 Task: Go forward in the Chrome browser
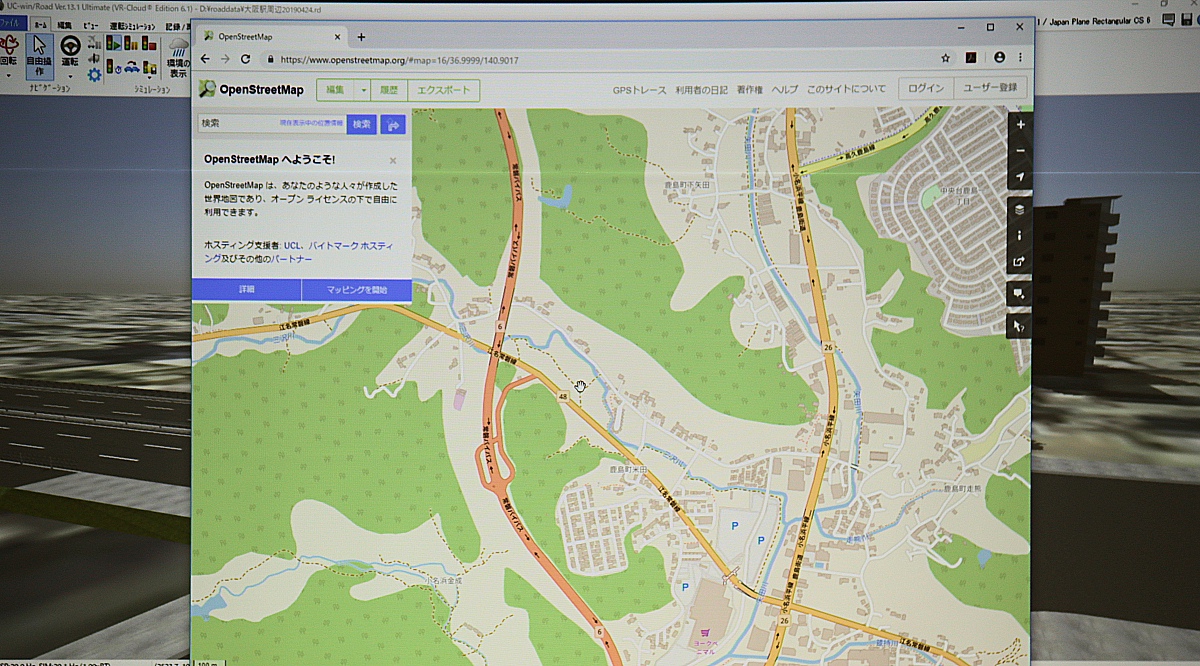[x=225, y=59]
